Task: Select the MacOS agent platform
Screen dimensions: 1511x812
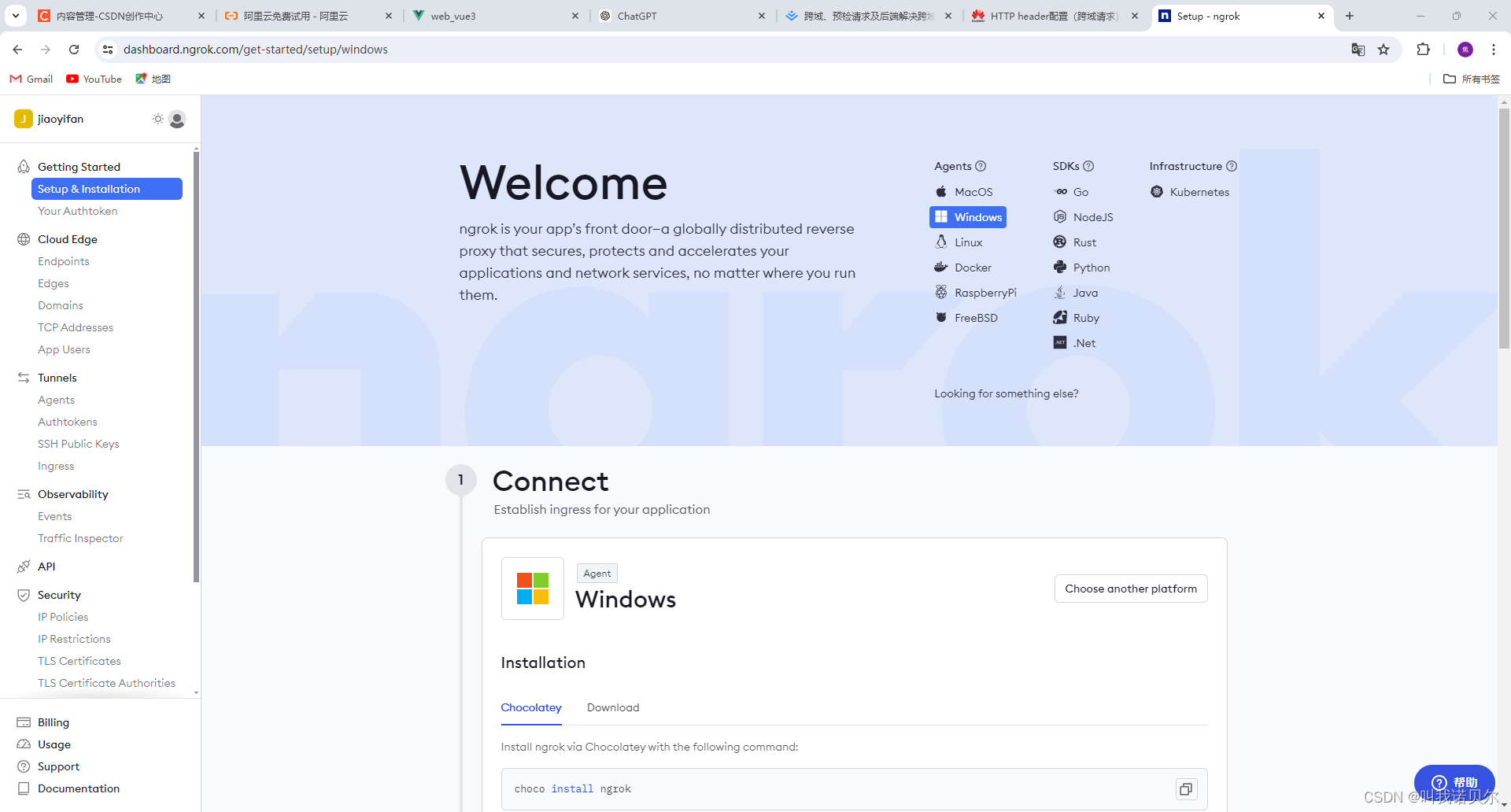Action: [964, 192]
